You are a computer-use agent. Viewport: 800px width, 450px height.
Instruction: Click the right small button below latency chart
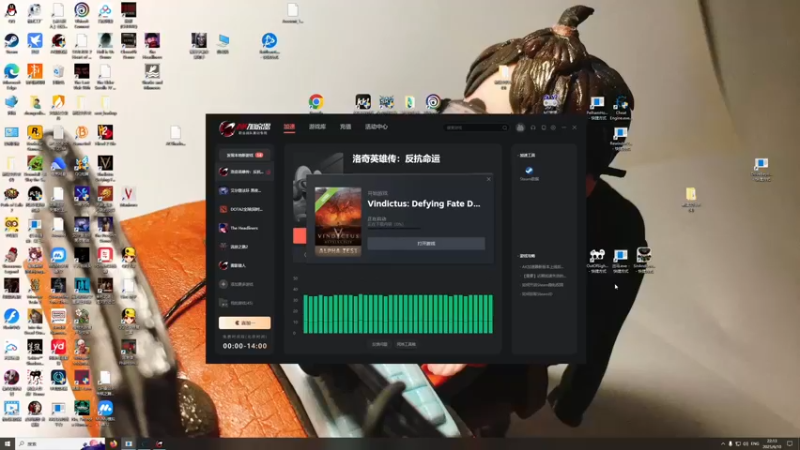pyautogui.click(x=406, y=344)
